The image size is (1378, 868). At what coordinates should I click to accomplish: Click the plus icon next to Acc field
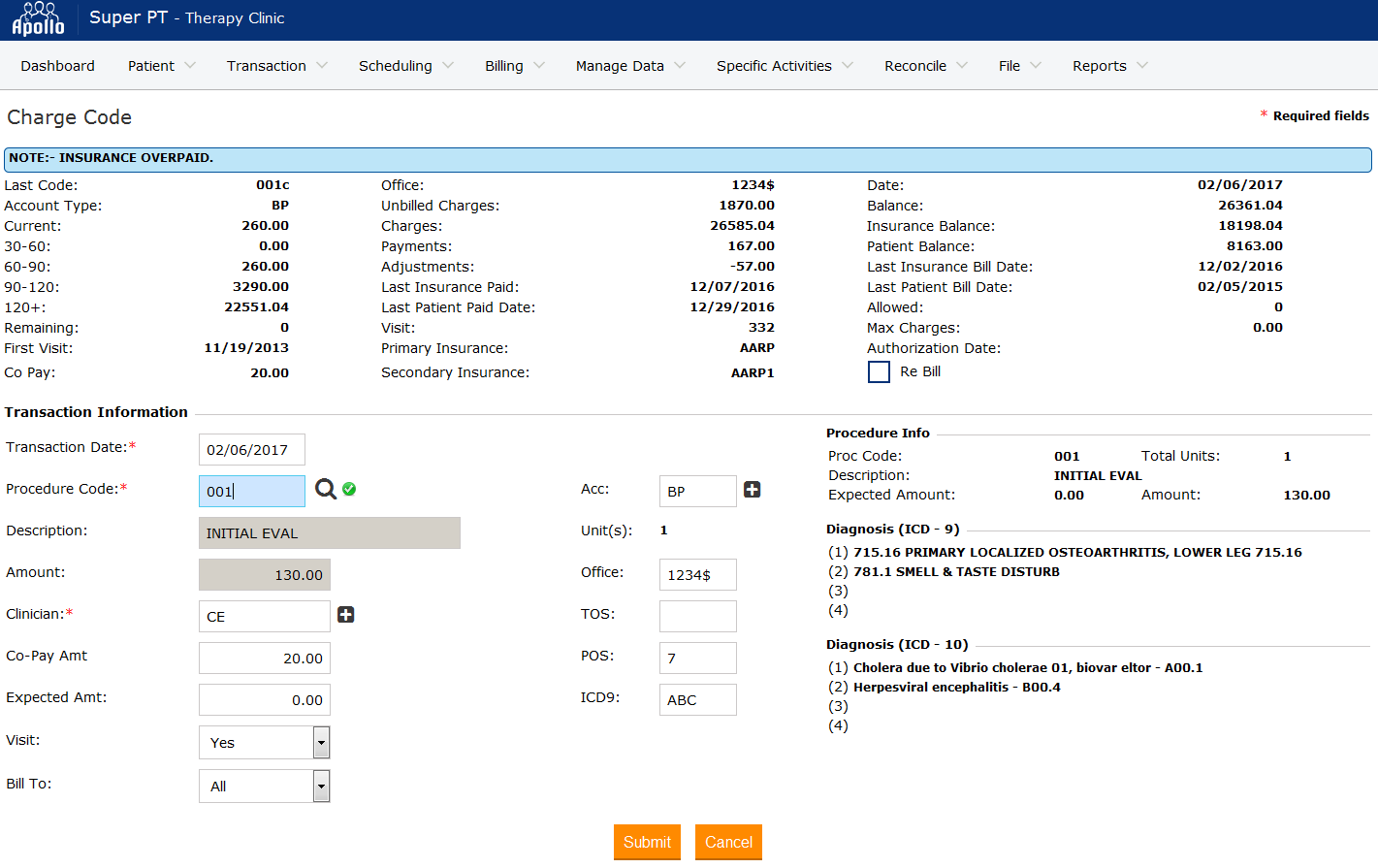752,490
